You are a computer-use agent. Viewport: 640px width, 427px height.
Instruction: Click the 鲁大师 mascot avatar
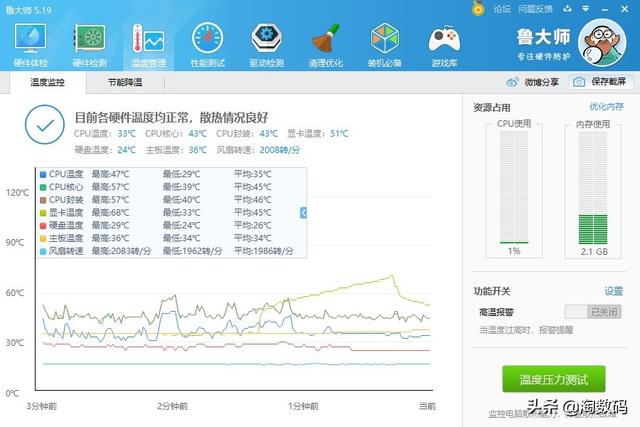coord(602,42)
